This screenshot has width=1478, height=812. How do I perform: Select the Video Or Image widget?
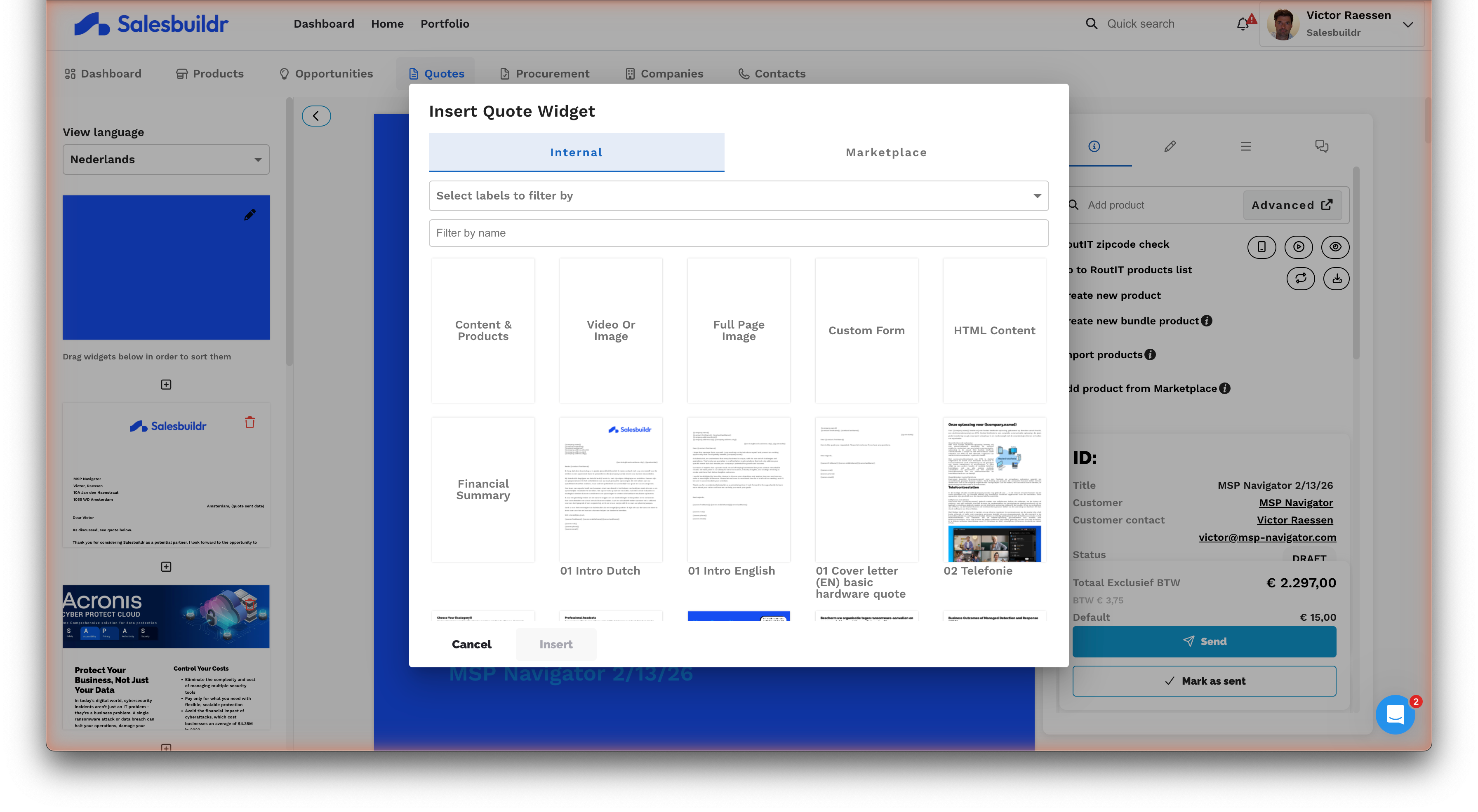click(x=610, y=330)
